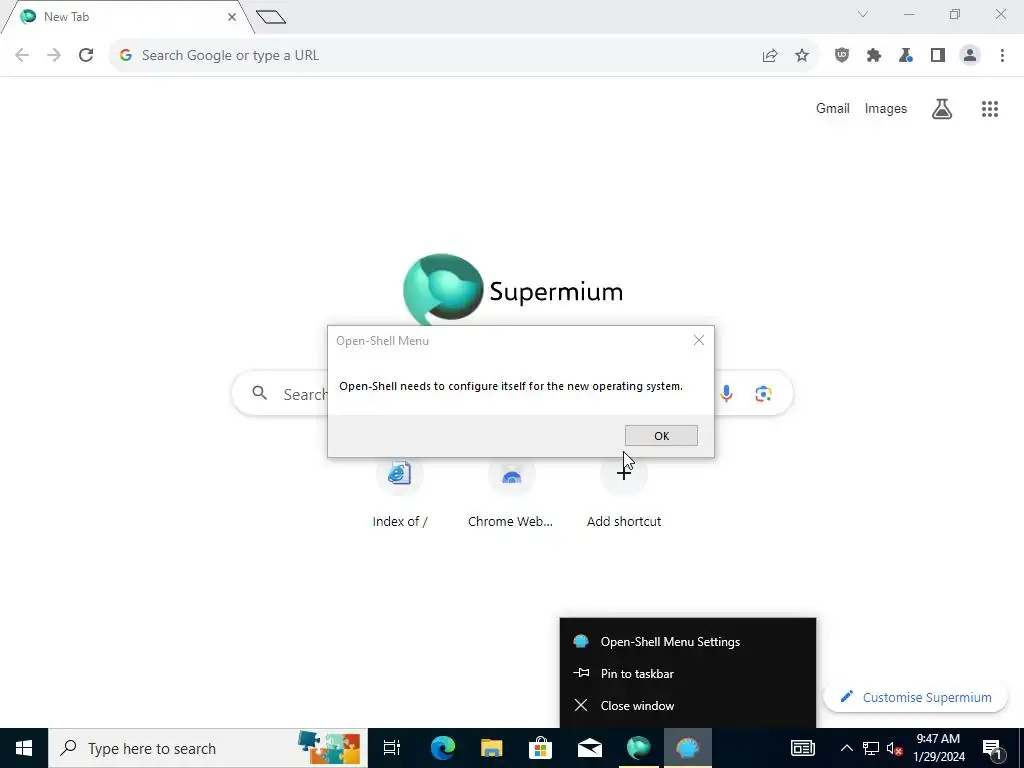The width and height of the screenshot is (1024, 768).
Task: Open the three-dot browser menu
Action: (x=1002, y=56)
